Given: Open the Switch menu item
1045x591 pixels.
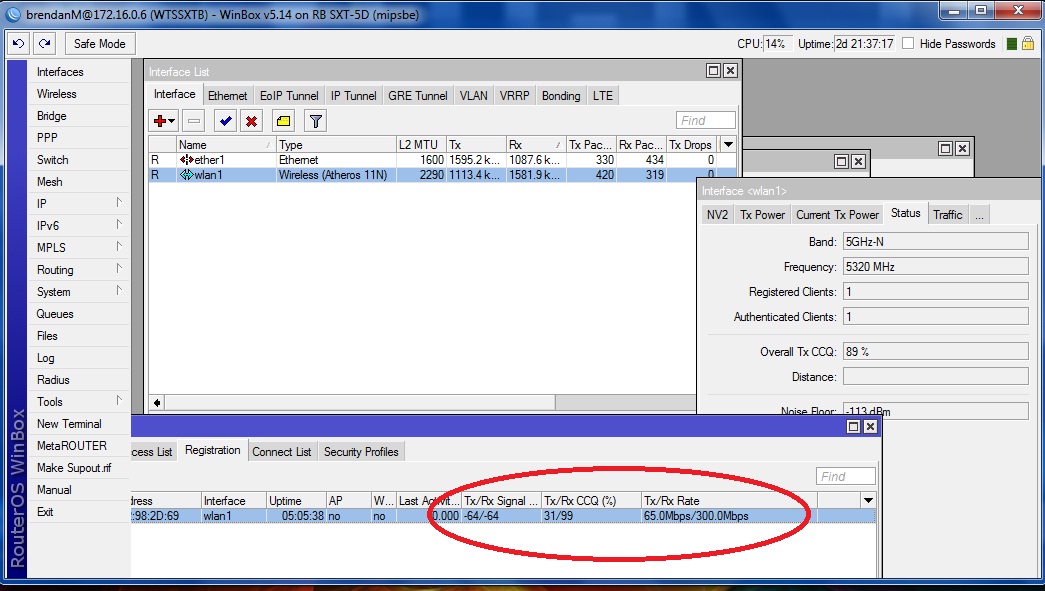Looking at the screenshot, I should click(x=53, y=160).
